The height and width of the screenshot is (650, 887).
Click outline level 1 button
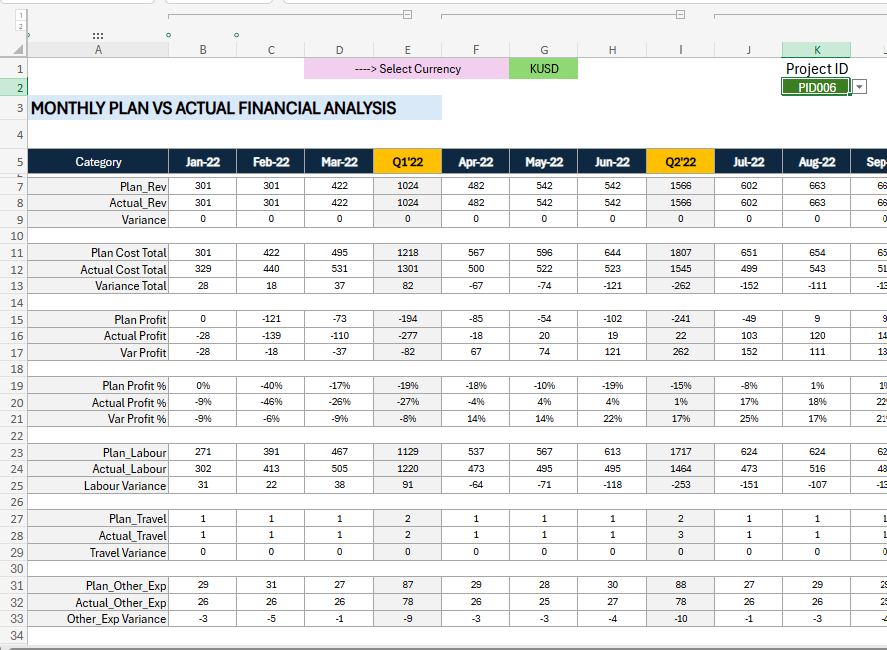[x=21, y=15]
